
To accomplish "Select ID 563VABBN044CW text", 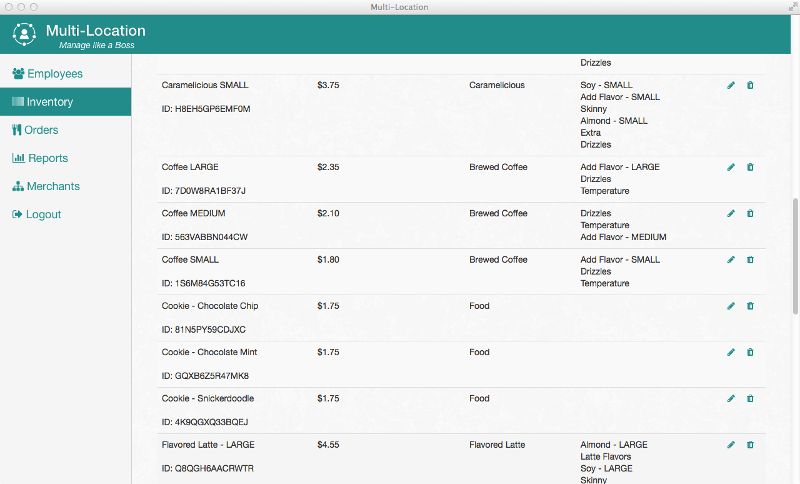I will [205, 237].
